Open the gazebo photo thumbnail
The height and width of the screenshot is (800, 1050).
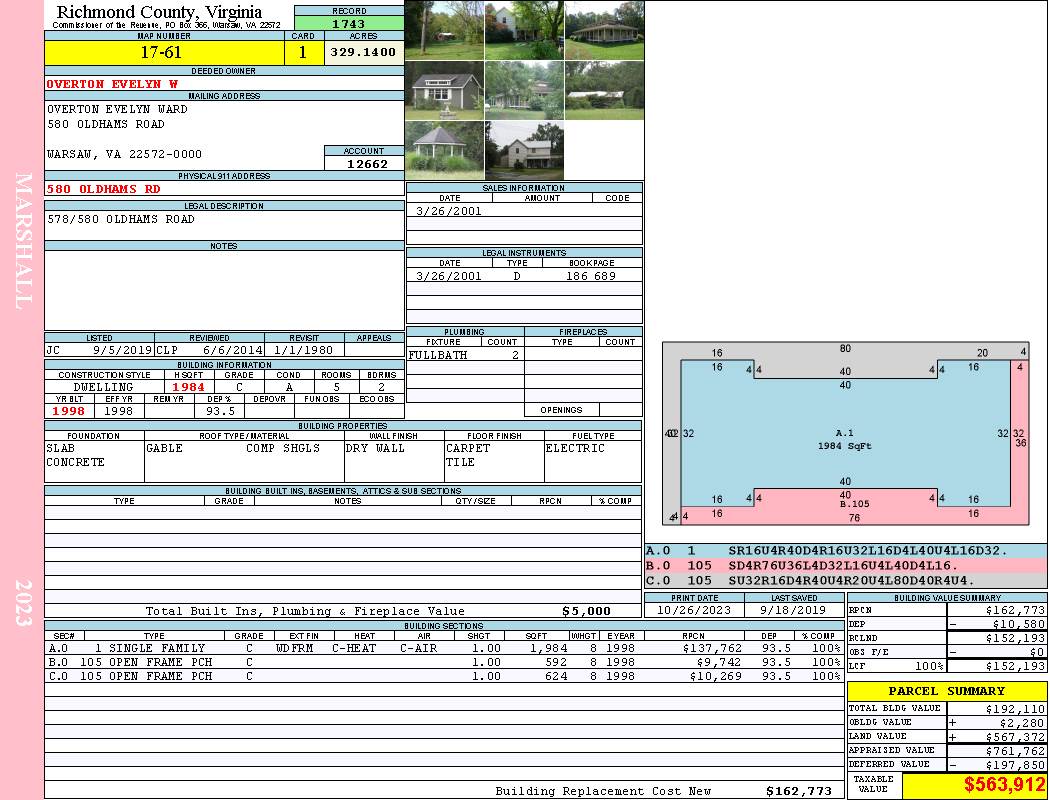[444, 150]
